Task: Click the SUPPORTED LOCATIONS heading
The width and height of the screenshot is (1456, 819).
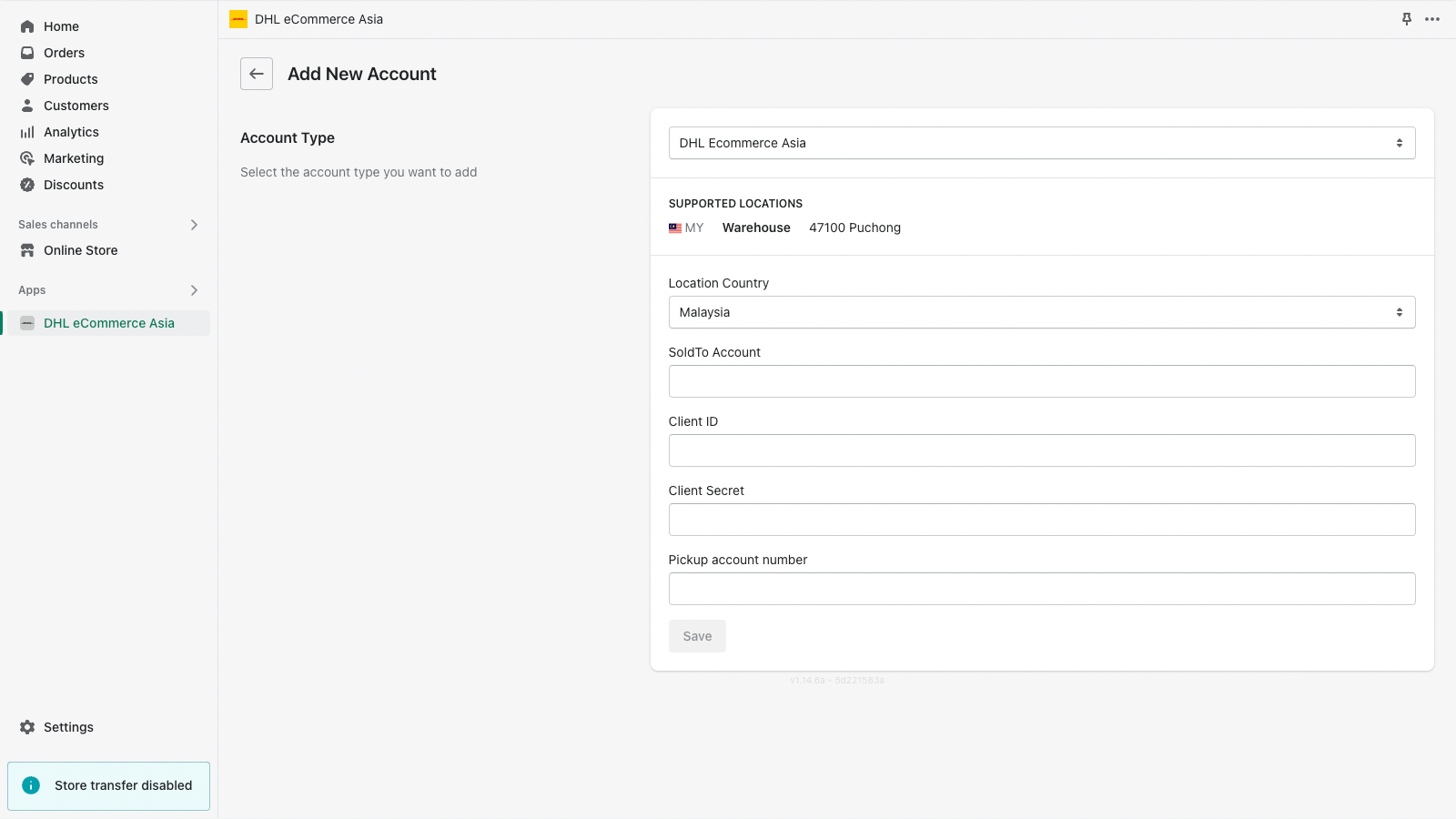Action: pyautogui.click(x=735, y=204)
